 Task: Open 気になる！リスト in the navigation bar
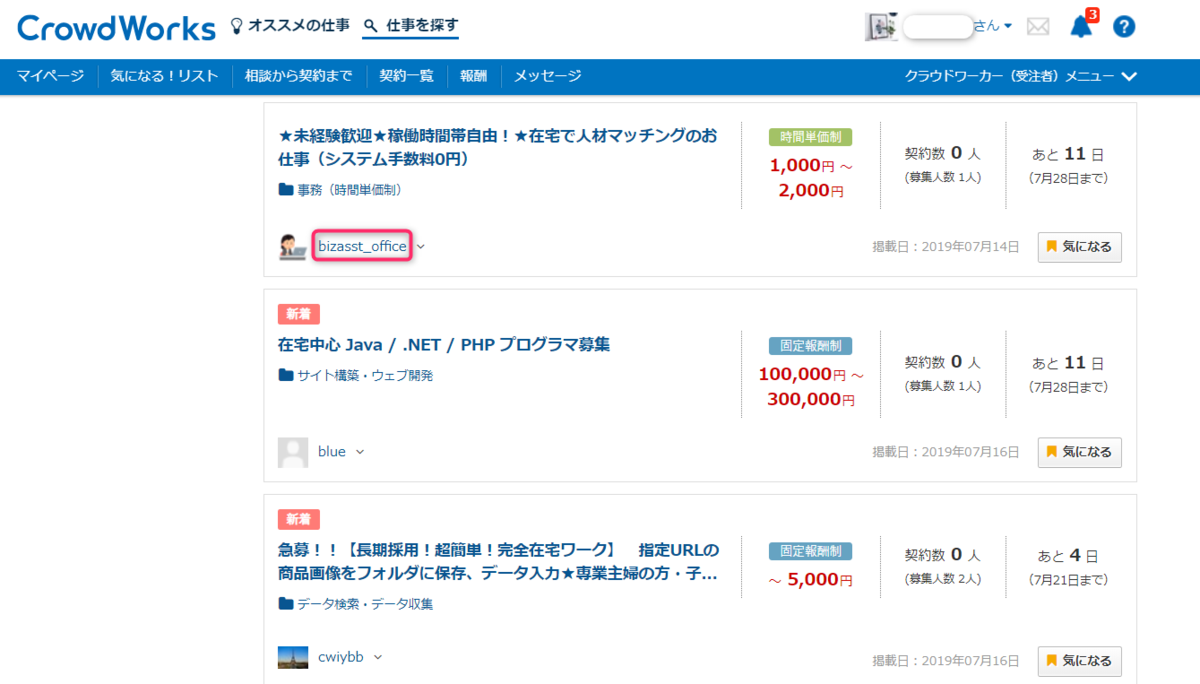(x=164, y=76)
